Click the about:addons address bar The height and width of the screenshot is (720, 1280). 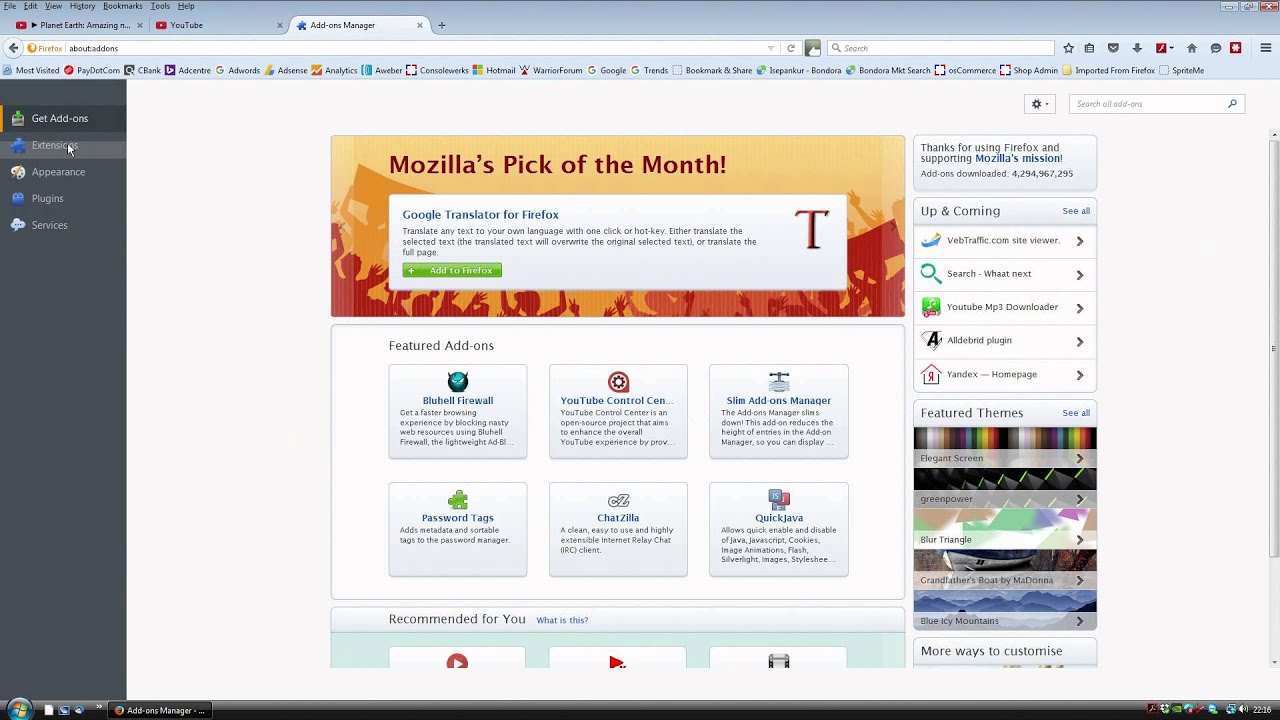point(410,48)
